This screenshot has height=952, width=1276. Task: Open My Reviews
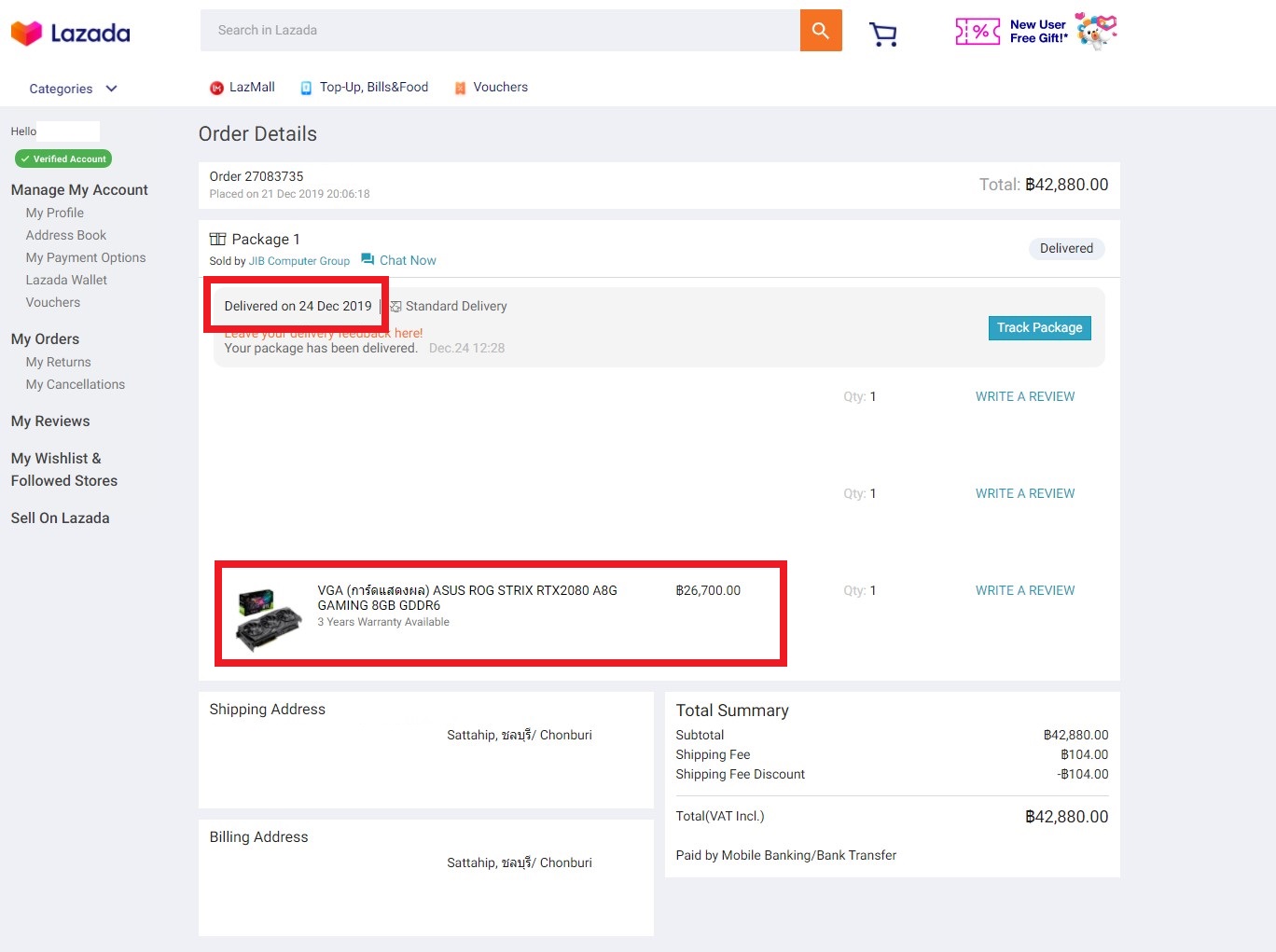point(50,421)
